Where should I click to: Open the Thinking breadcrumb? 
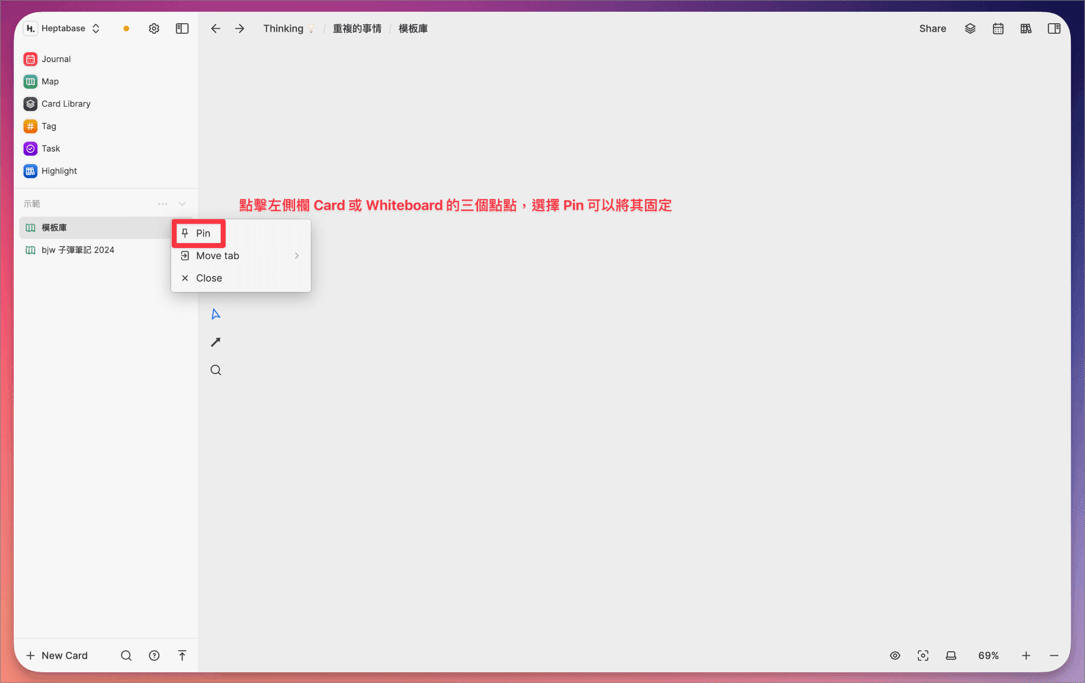(x=289, y=28)
